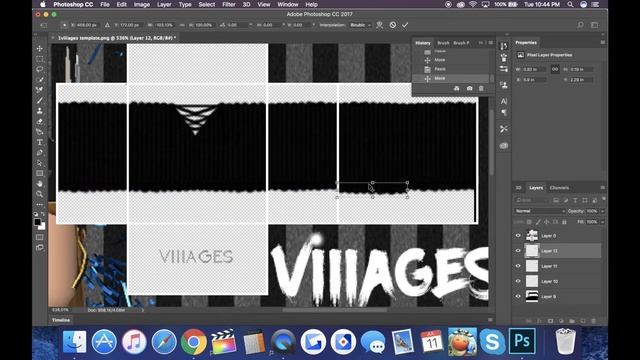This screenshot has height=360, width=640.
Task: Delete current state in History panel
Action: coord(481,88)
